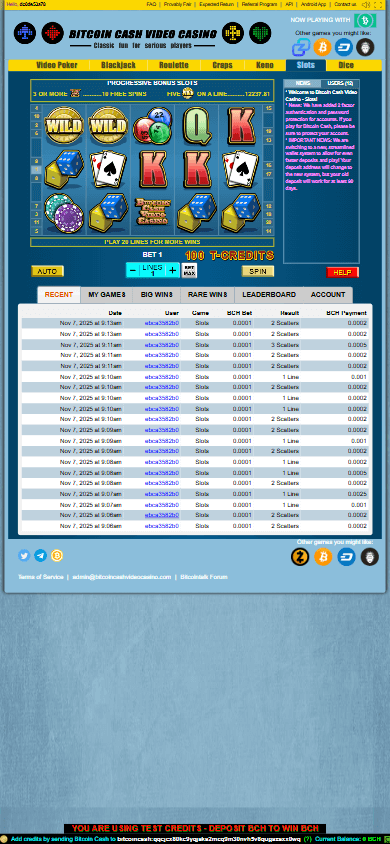Click the Bitcoin Cash Video Casino reel symbol
The image size is (390, 844).
153,212
